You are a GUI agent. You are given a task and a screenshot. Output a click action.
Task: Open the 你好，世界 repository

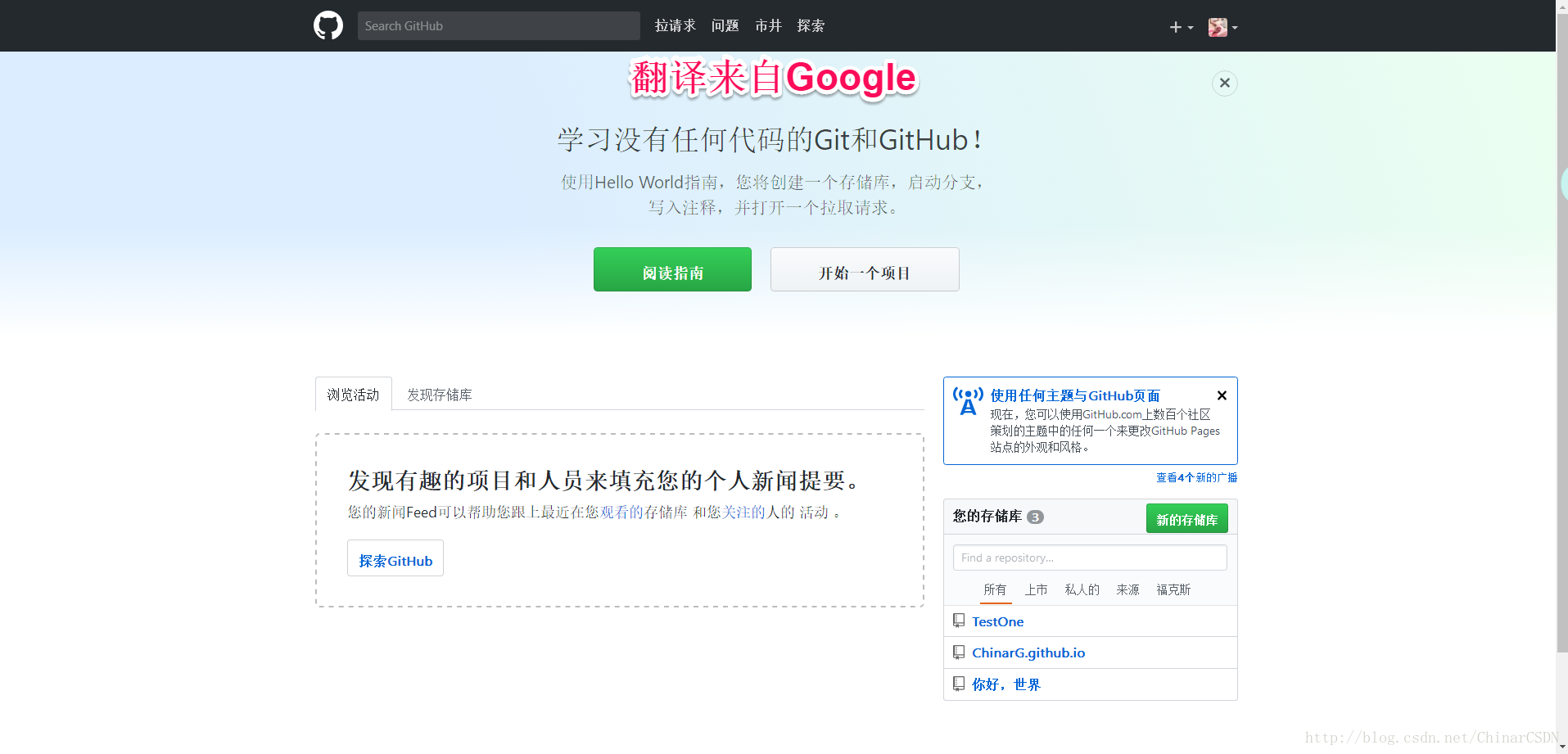tap(1005, 684)
